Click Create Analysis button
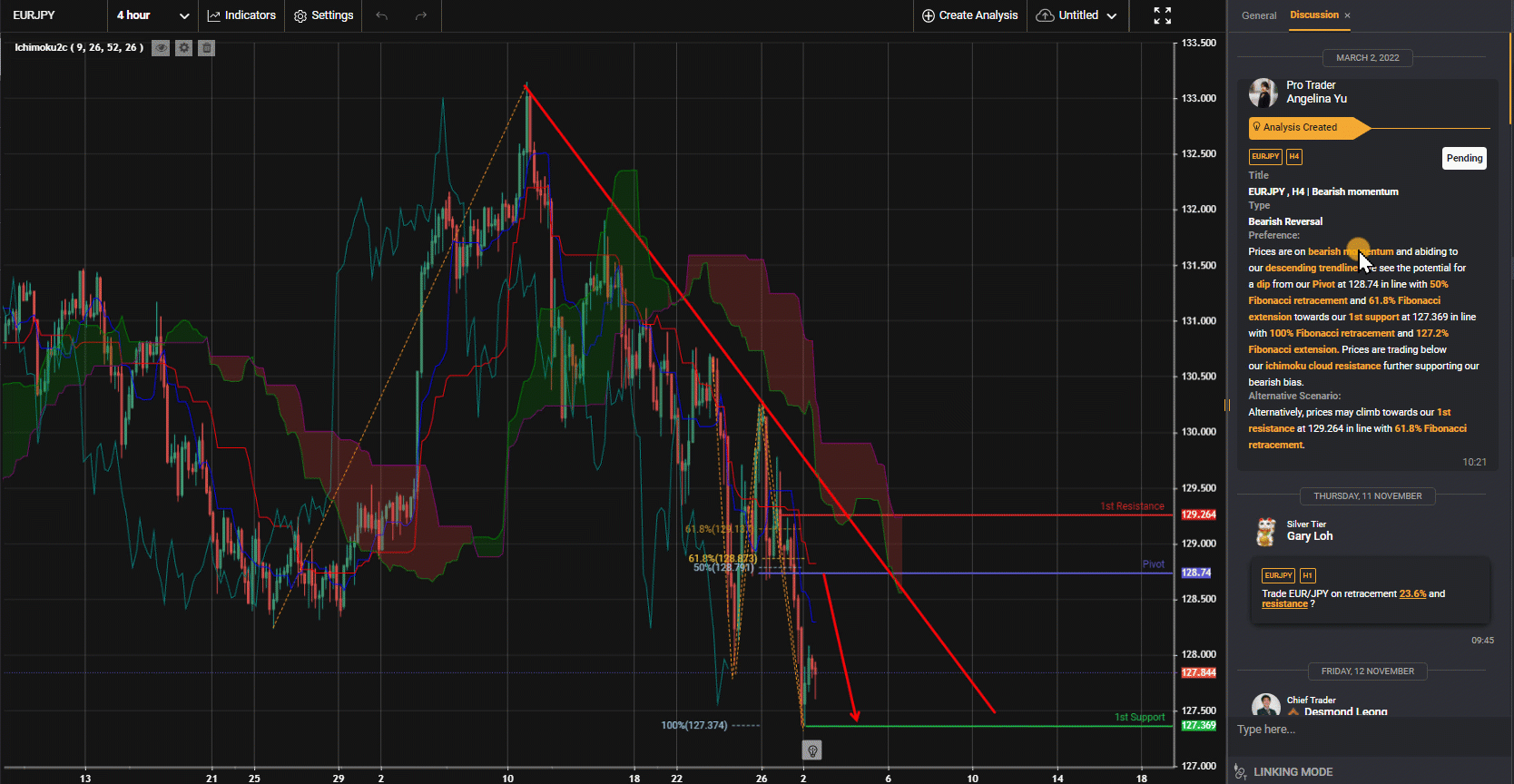The image size is (1514, 784). coord(969,15)
